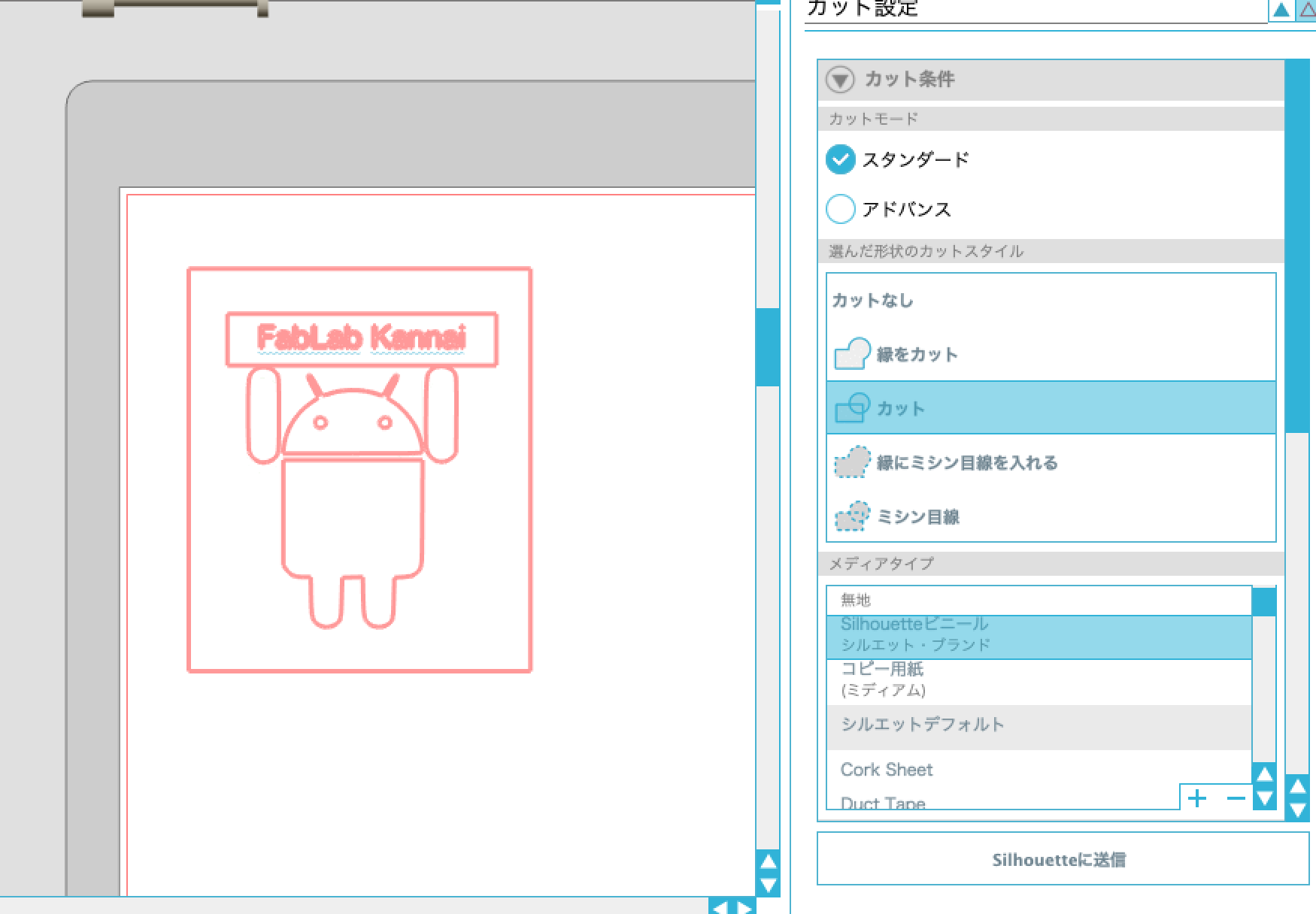Click the media list scroll-up arrow
The image size is (1316, 914).
(x=1264, y=774)
